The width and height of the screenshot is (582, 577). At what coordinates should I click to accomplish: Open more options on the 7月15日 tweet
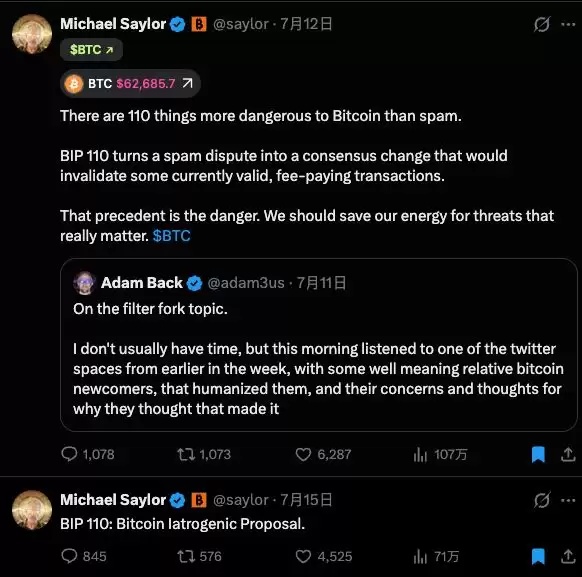[x=568, y=501]
